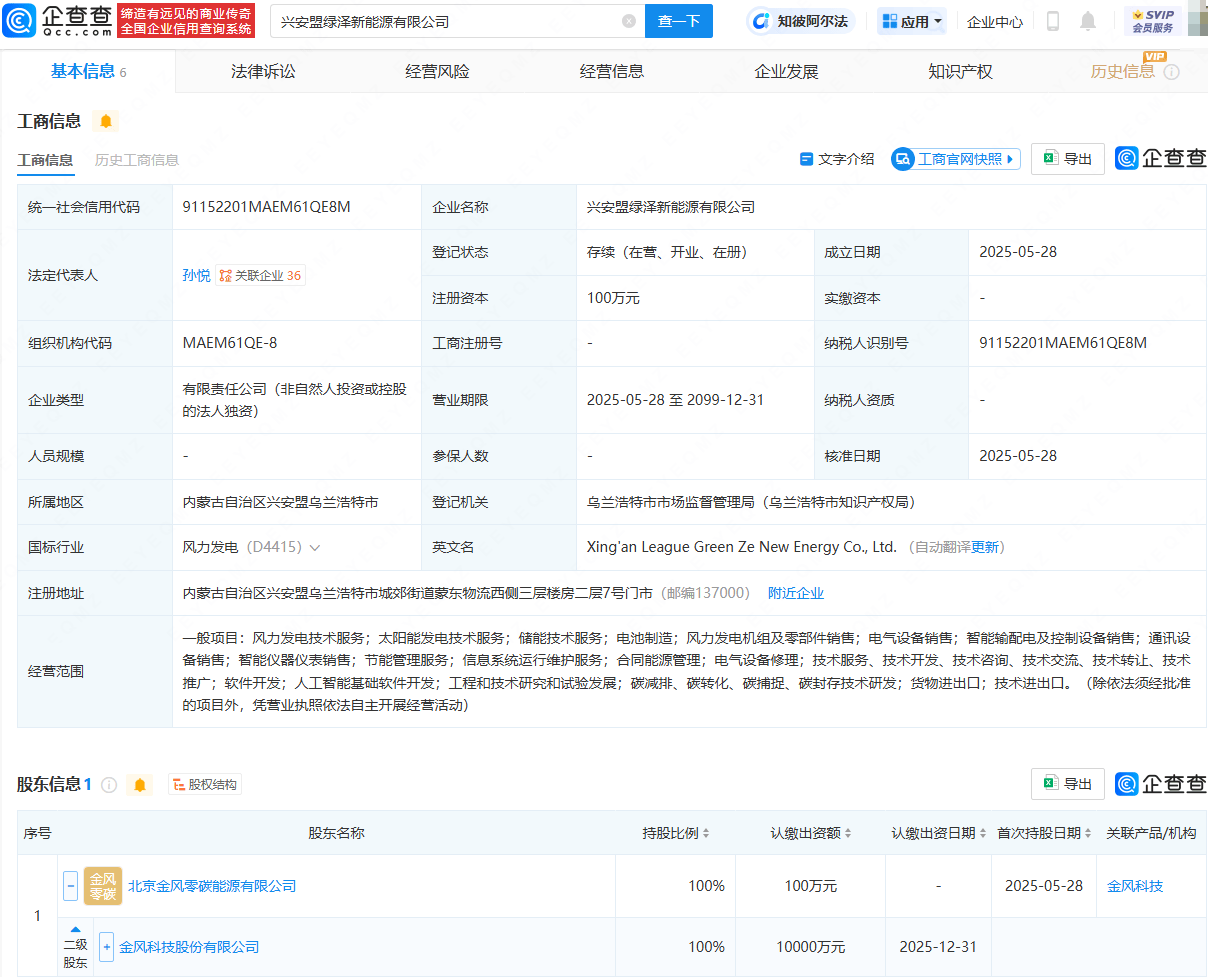Viewport: 1208px width, 977px height.
Task: Click the info icon next to 历史信息
Action: tap(1172, 72)
